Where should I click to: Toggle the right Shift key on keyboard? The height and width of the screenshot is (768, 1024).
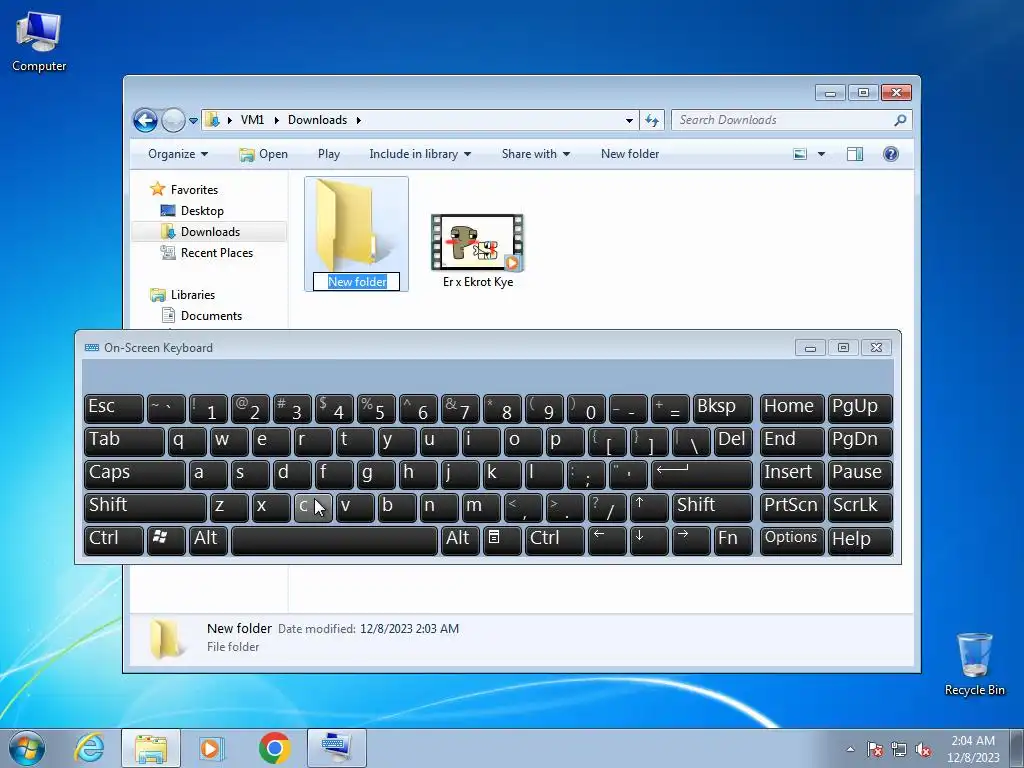click(x=712, y=507)
